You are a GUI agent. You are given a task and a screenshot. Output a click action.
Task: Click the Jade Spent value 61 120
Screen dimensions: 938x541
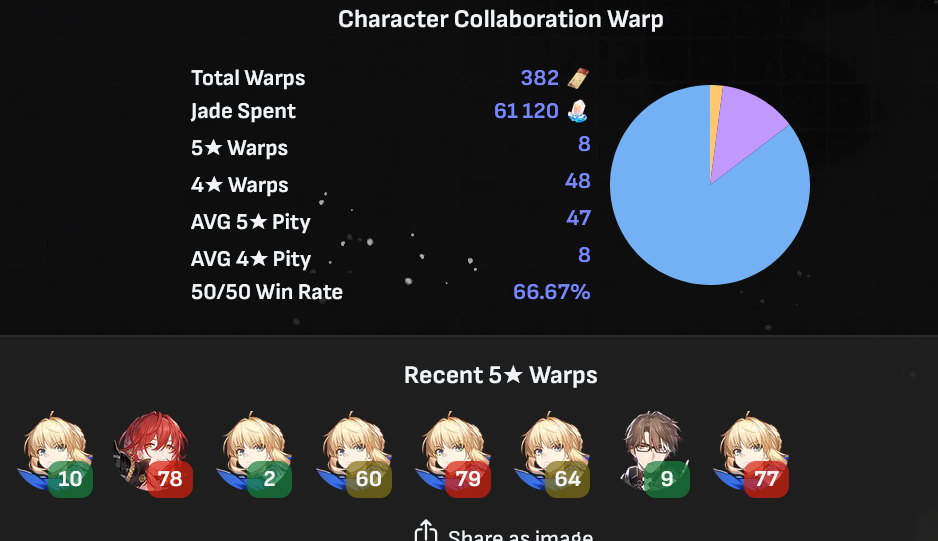[526, 111]
